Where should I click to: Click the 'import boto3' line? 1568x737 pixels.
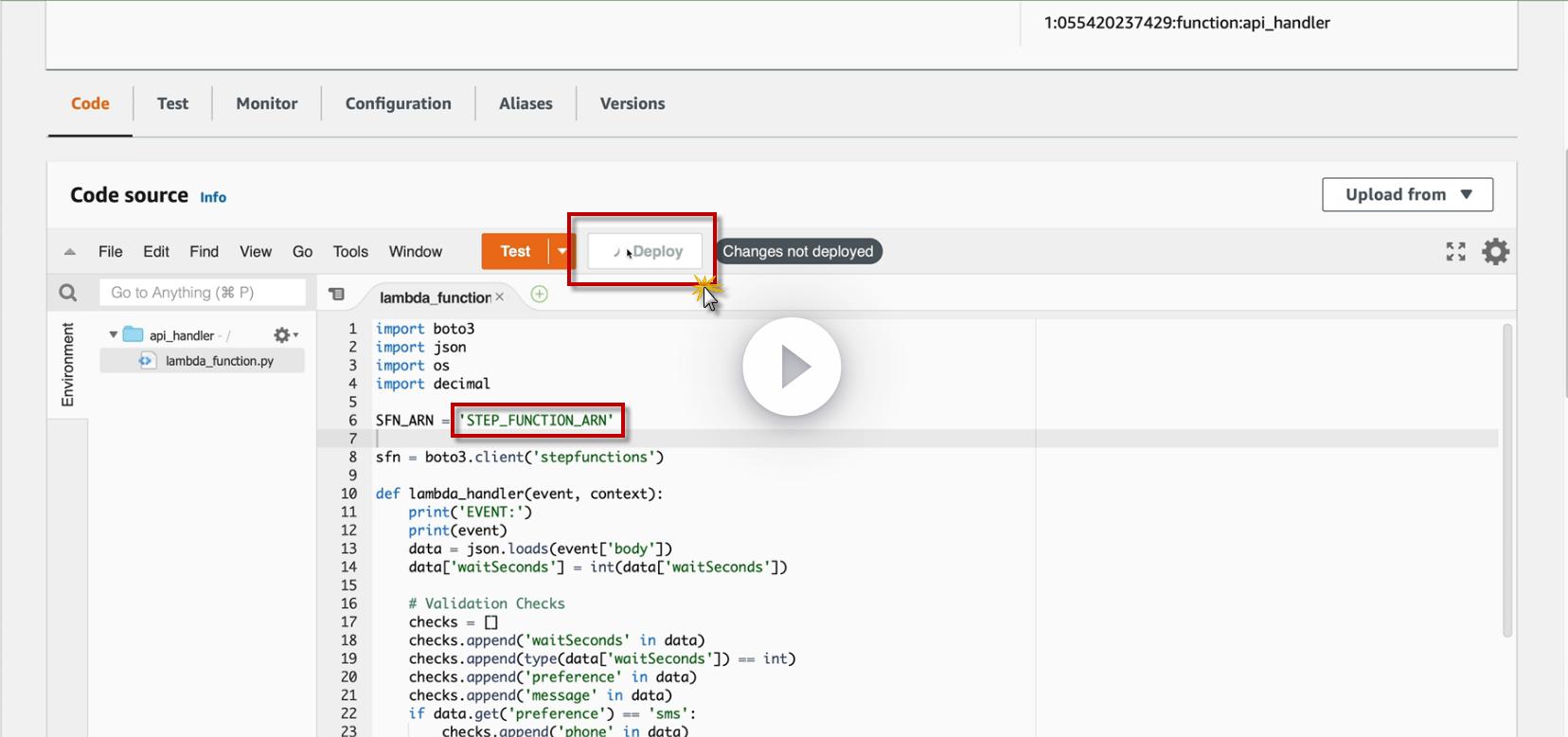(x=425, y=329)
